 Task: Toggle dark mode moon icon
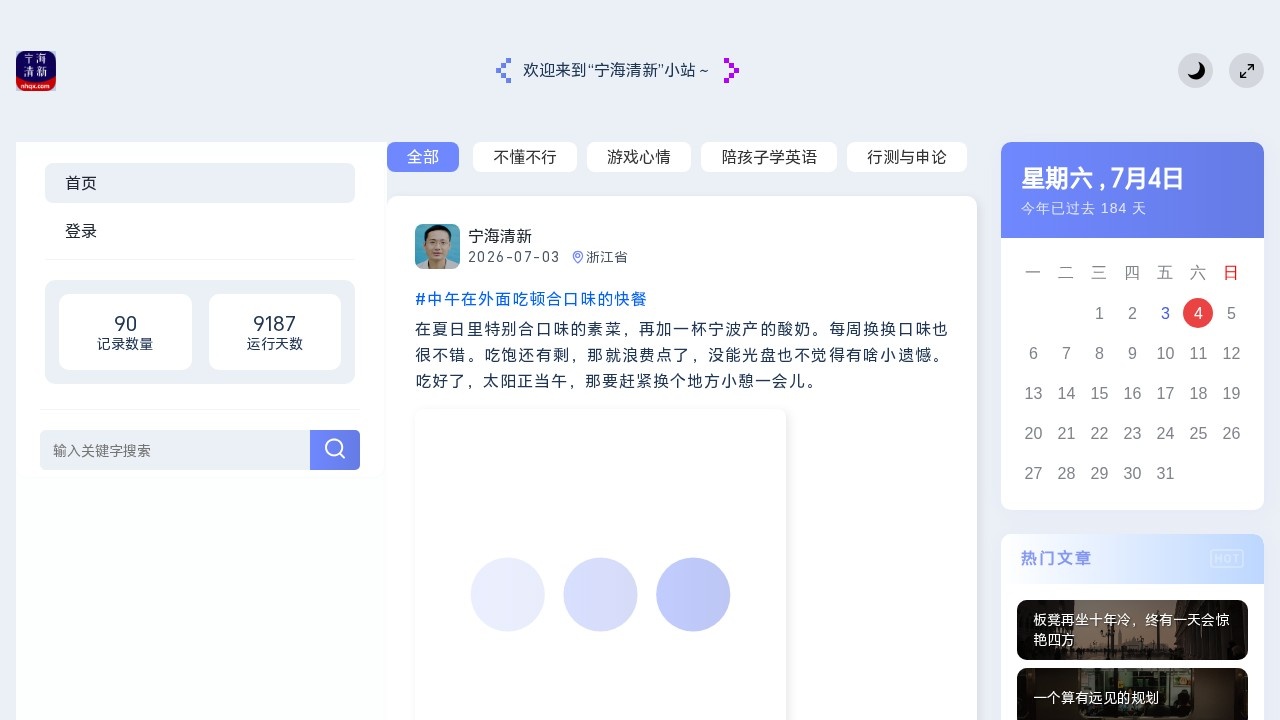point(1196,71)
